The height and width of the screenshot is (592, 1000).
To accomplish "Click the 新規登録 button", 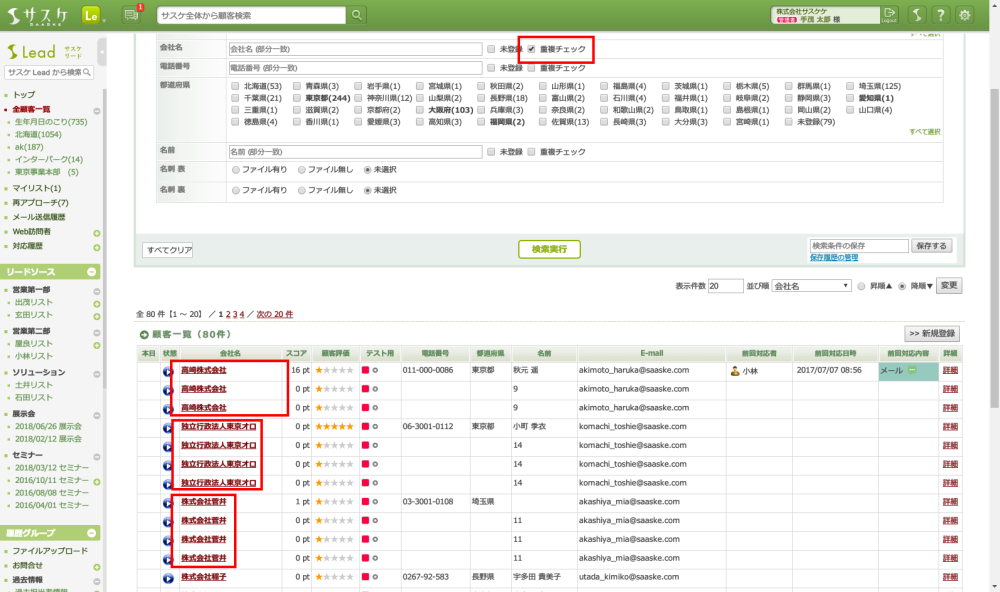I will click(932, 333).
